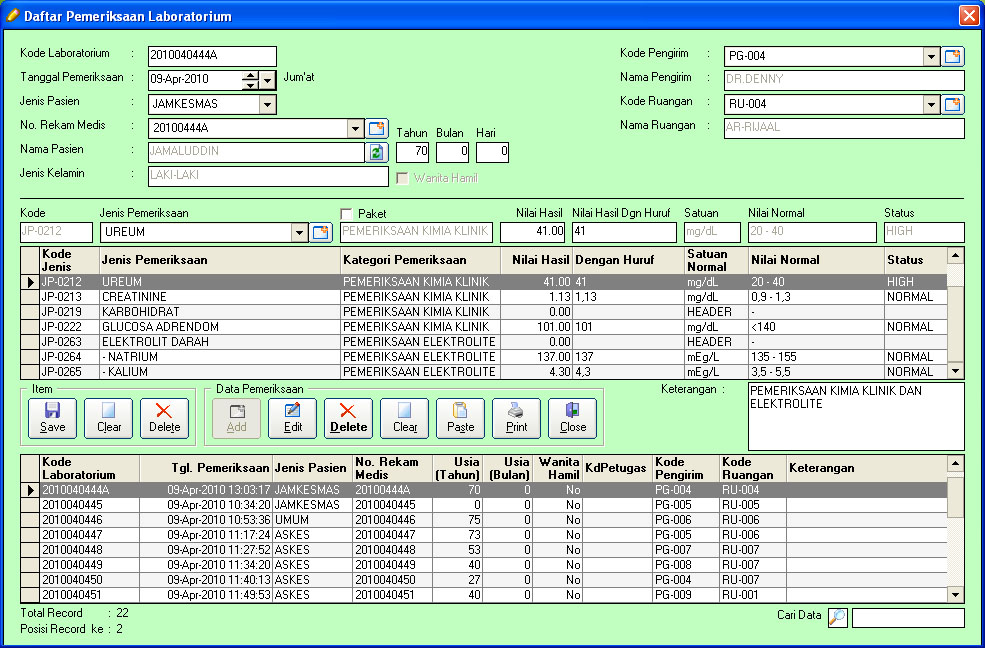985x648 pixels.
Task: Refresh patient name with green arrow icon
Action: click(376, 152)
